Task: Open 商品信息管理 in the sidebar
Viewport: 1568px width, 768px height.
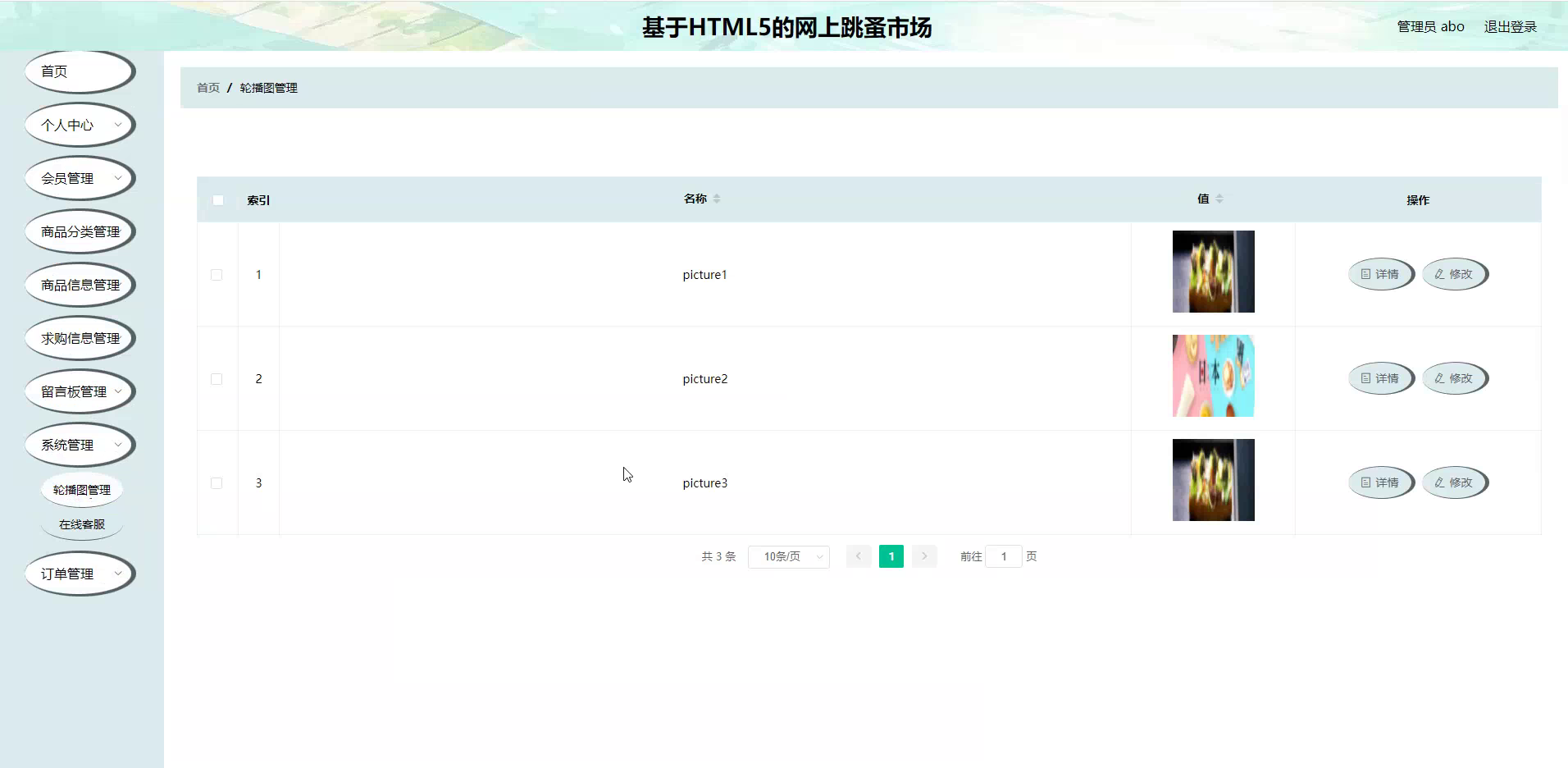Action: click(x=80, y=285)
